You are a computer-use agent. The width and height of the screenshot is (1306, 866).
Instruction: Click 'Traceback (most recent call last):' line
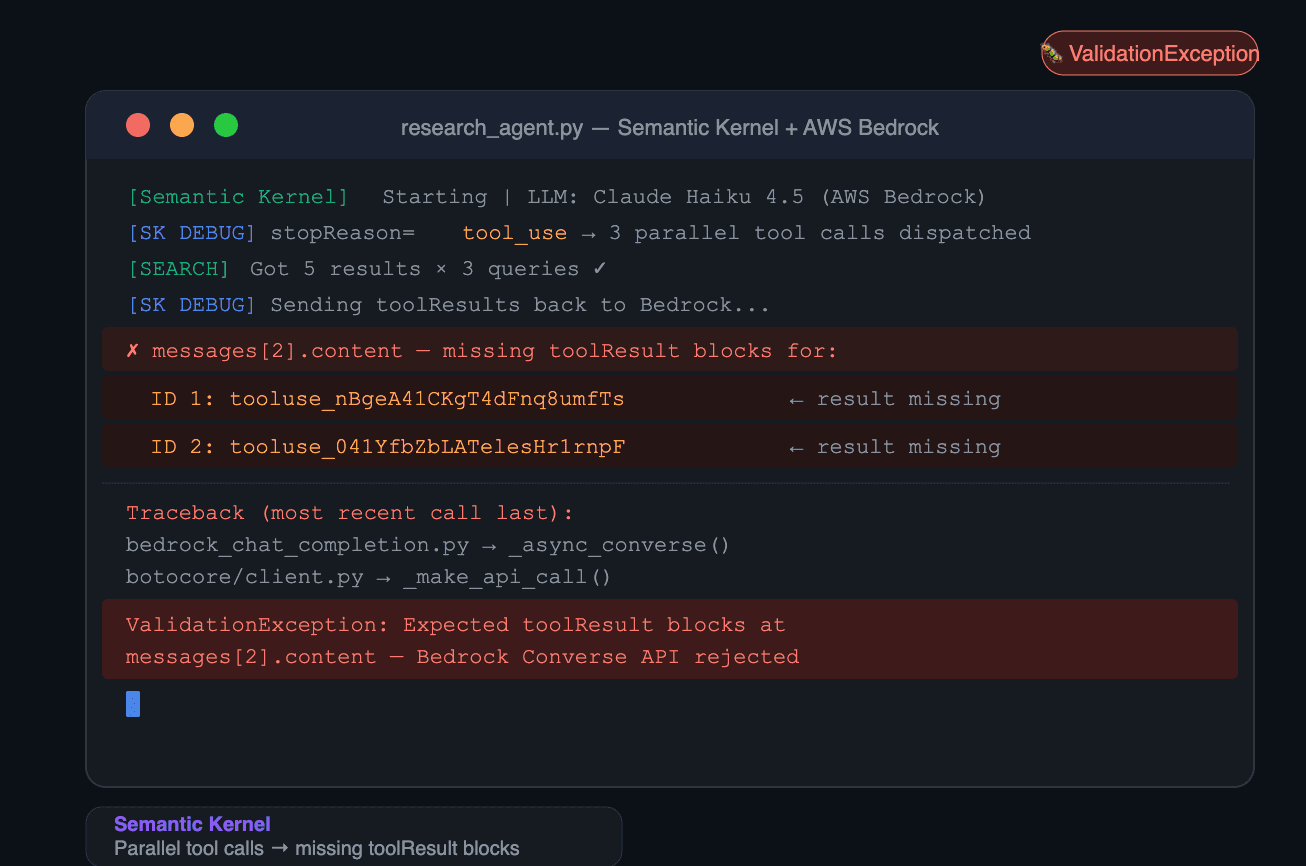click(x=350, y=513)
